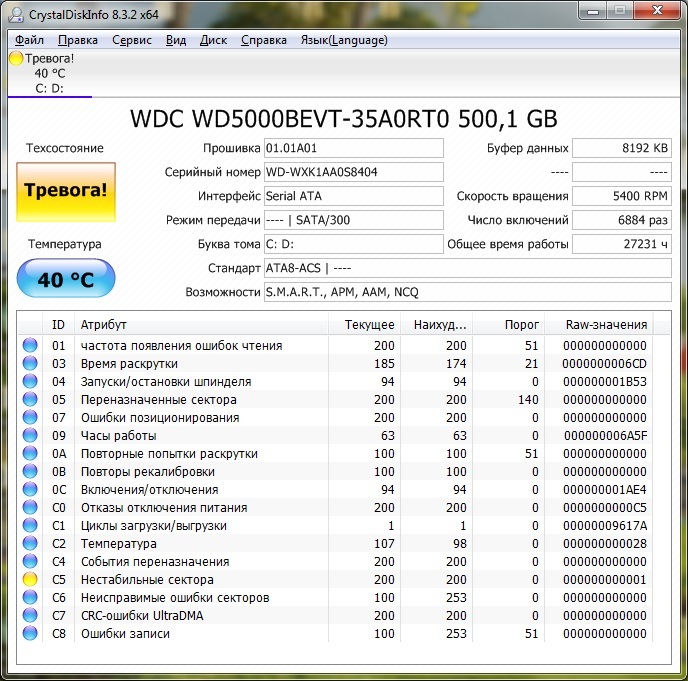
Task: Click the ID column header
Action: click(58, 325)
